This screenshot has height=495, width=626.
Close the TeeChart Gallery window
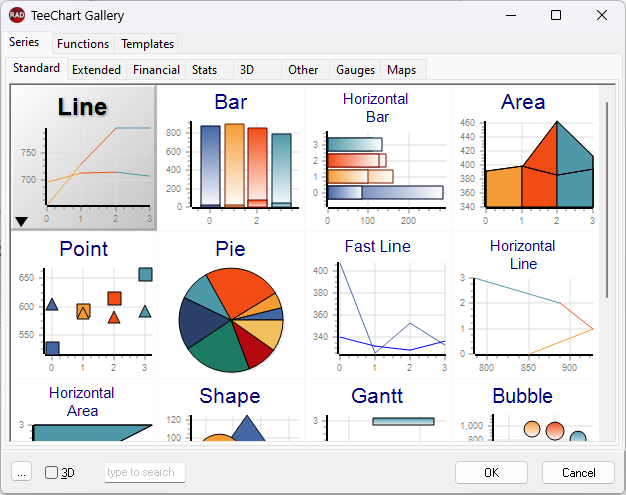[x=602, y=16]
